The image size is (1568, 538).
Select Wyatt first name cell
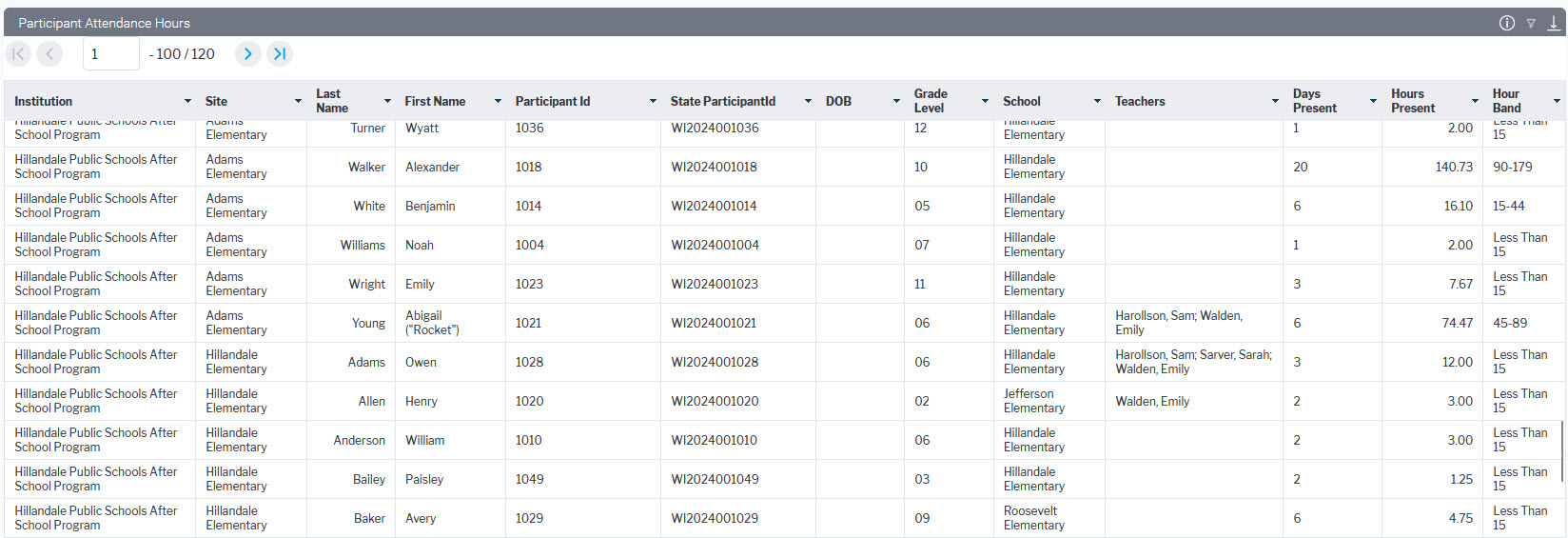(x=450, y=131)
